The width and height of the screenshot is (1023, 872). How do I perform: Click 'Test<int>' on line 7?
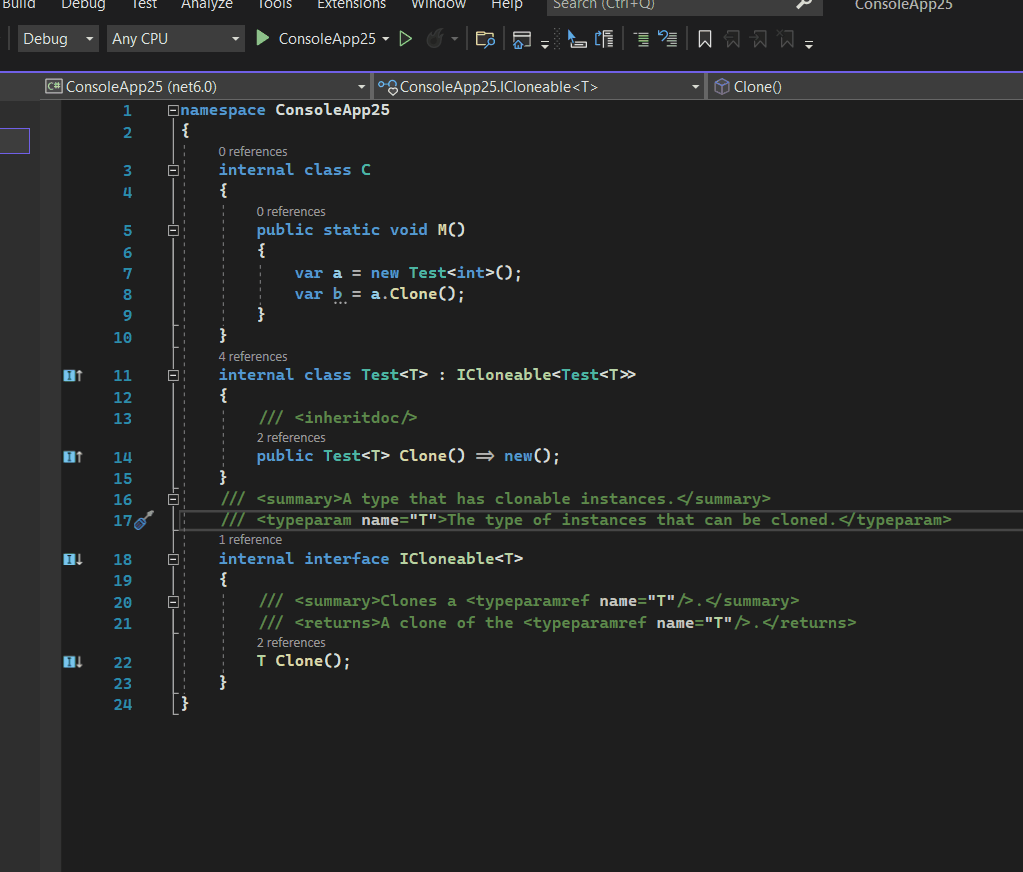click(x=451, y=273)
